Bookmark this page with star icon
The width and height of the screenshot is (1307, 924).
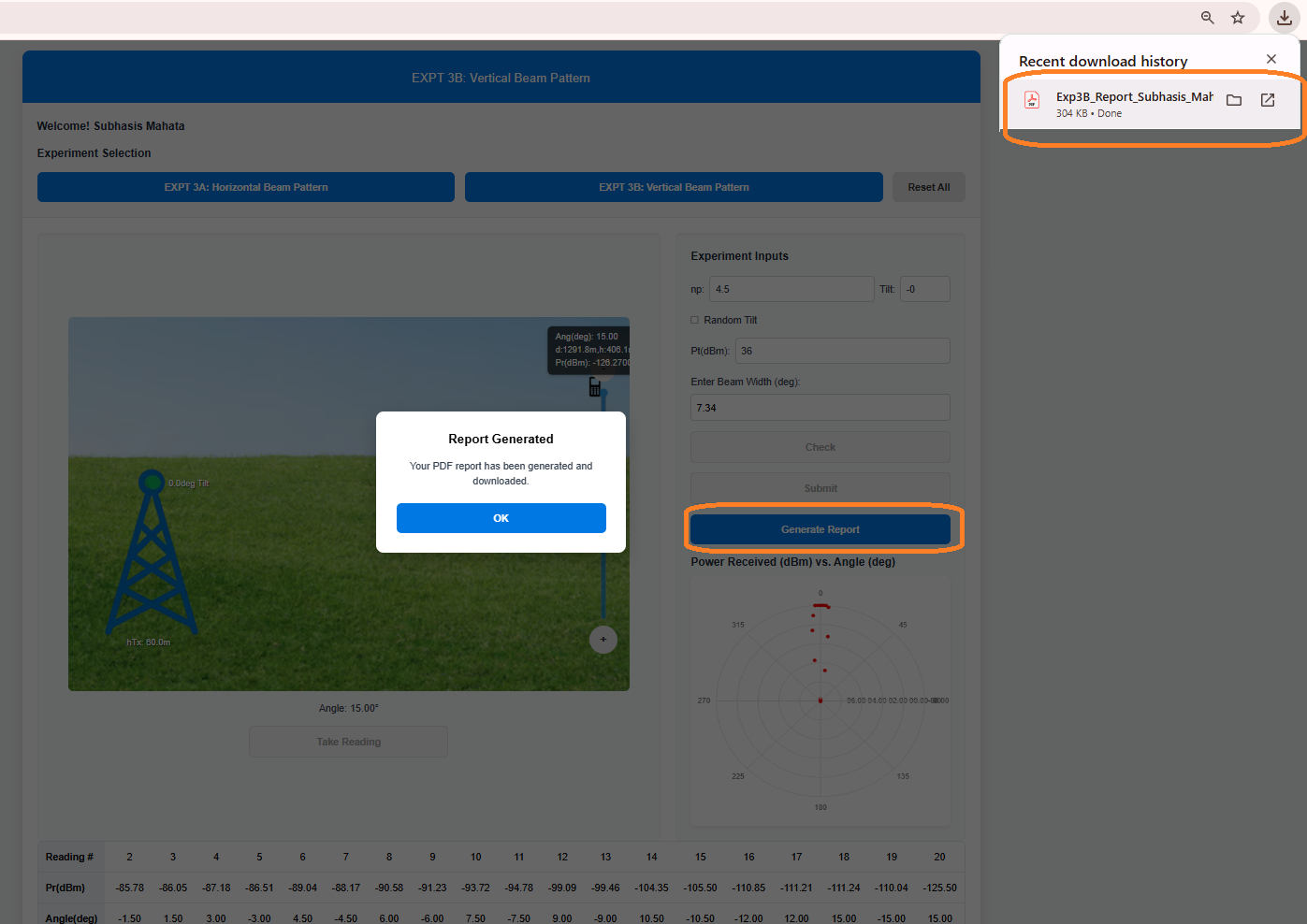(1238, 18)
